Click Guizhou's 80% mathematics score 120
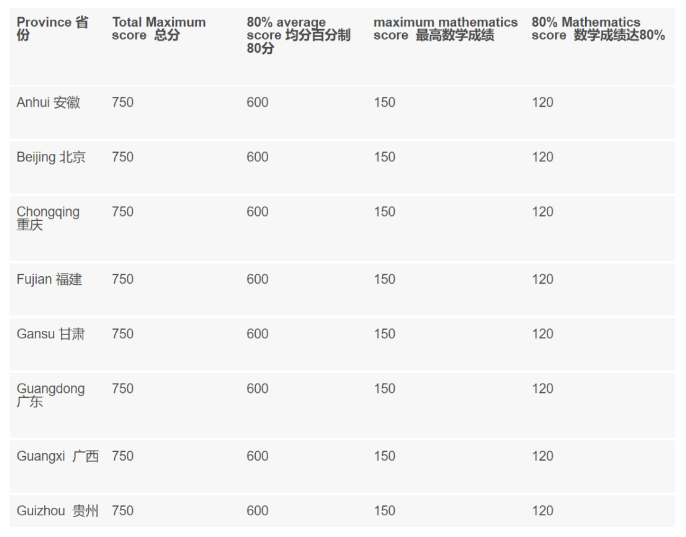686x537 pixels. pyautogui.click(x=542, y=511)
